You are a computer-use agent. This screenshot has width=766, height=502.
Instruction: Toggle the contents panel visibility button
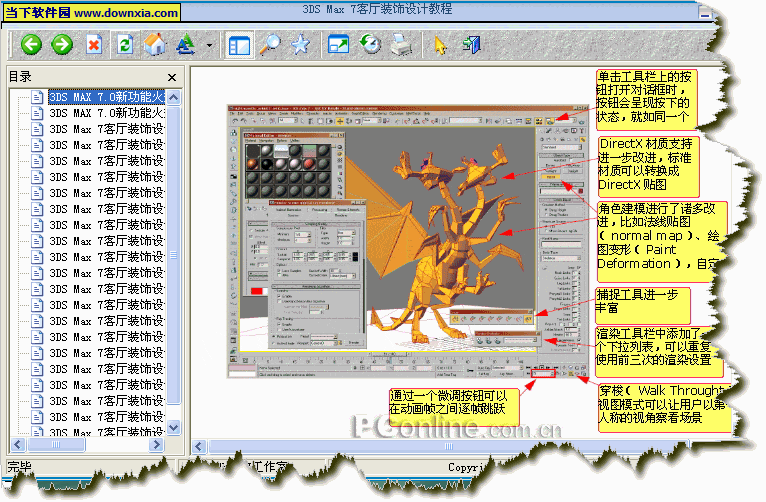(239, 44)
